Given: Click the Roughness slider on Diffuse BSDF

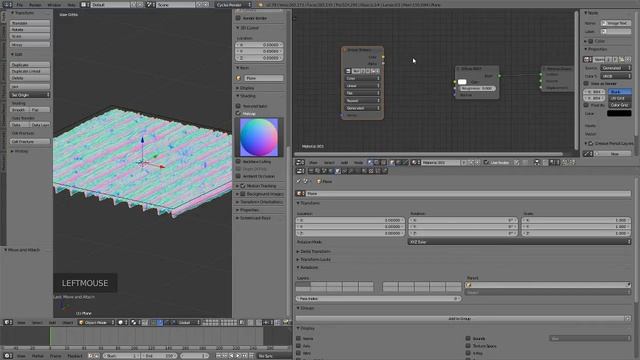Looking at the screenshot, I should 477,88.
